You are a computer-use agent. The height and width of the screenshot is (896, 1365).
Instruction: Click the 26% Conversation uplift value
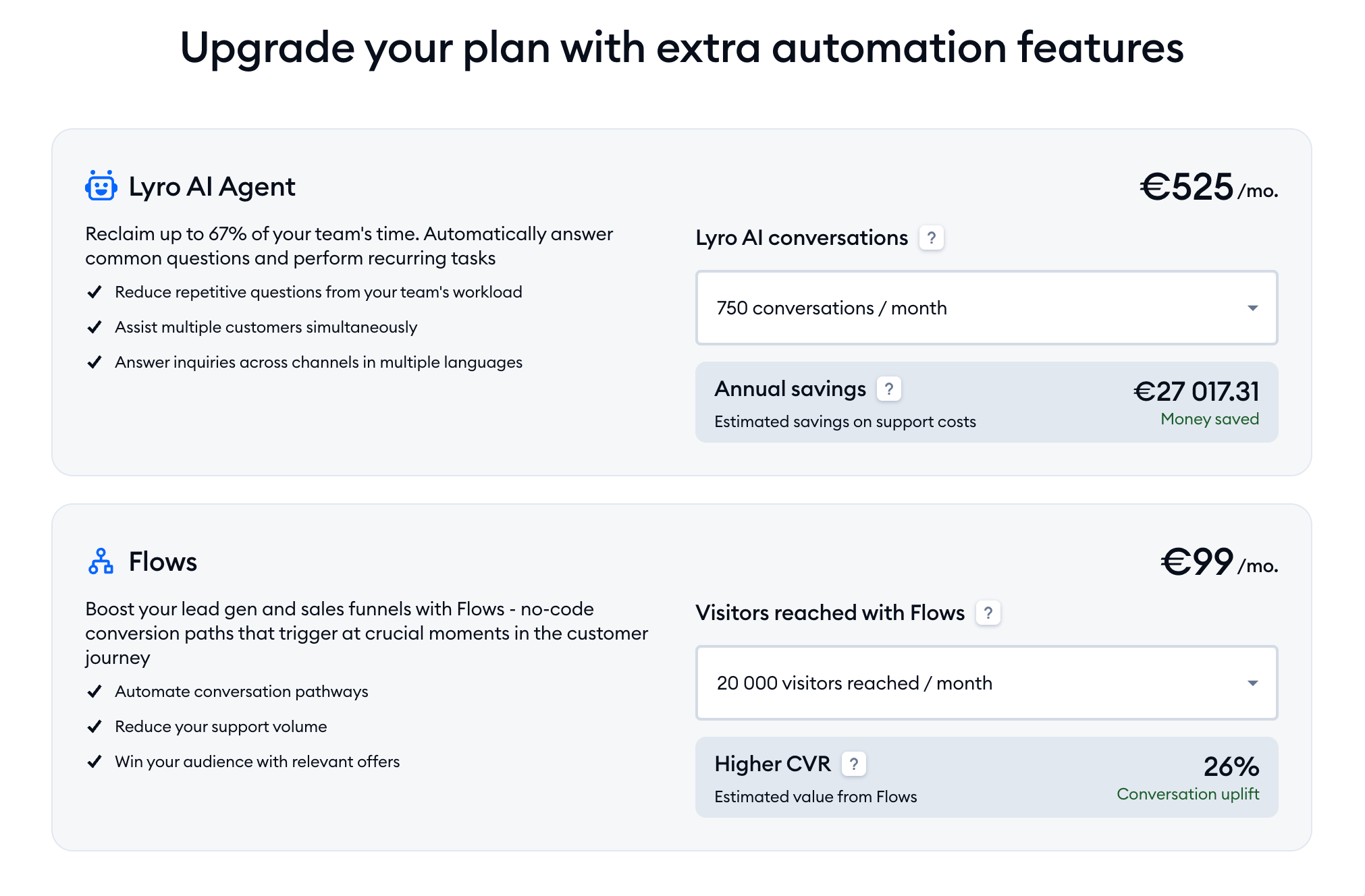pyautogui.click(x=1231, y=767)
